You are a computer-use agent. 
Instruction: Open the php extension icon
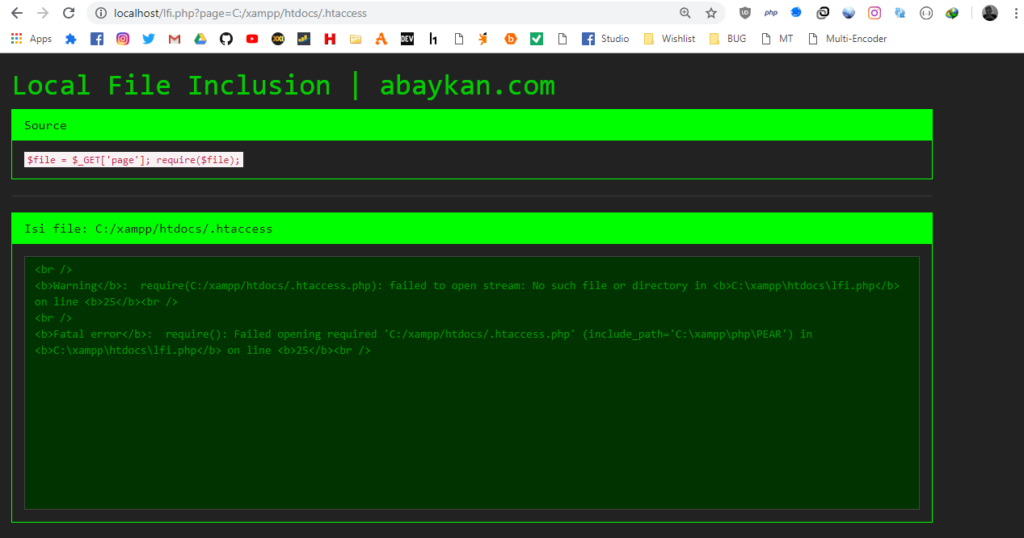click(x=771, y=12)
